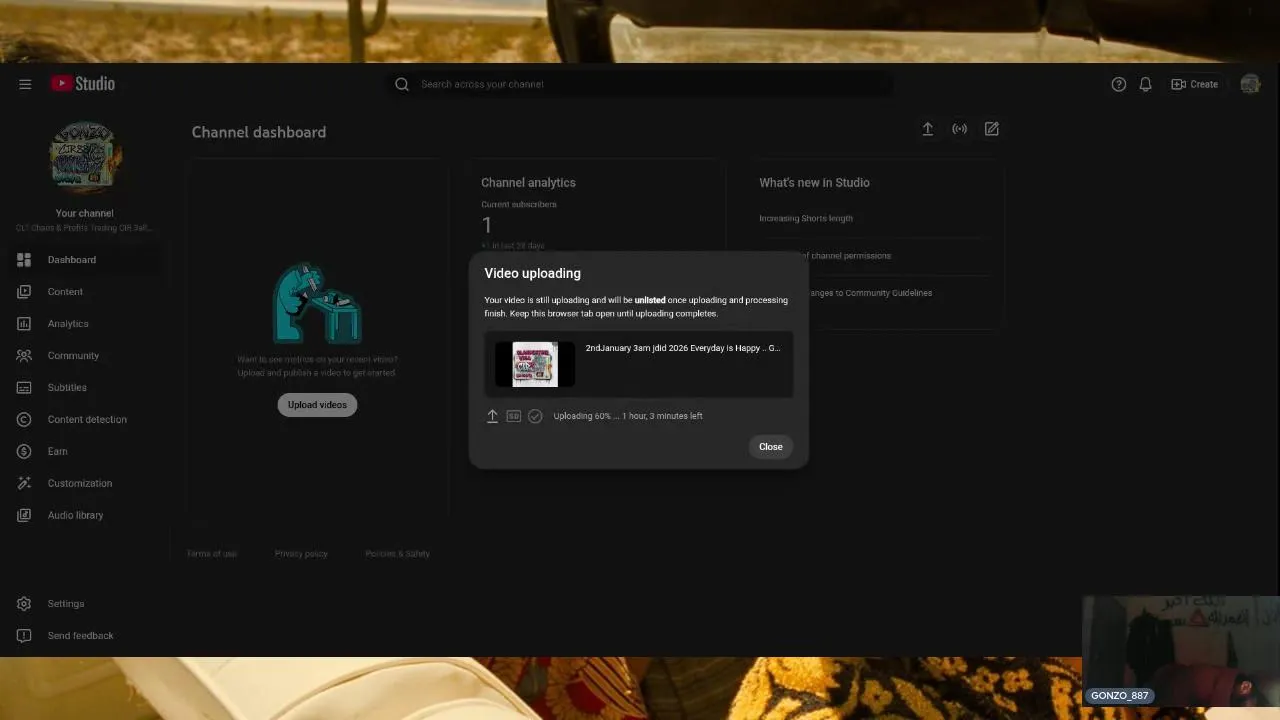
Task: Click the Customization magic wand icon
Action: (x=24, y=484)
